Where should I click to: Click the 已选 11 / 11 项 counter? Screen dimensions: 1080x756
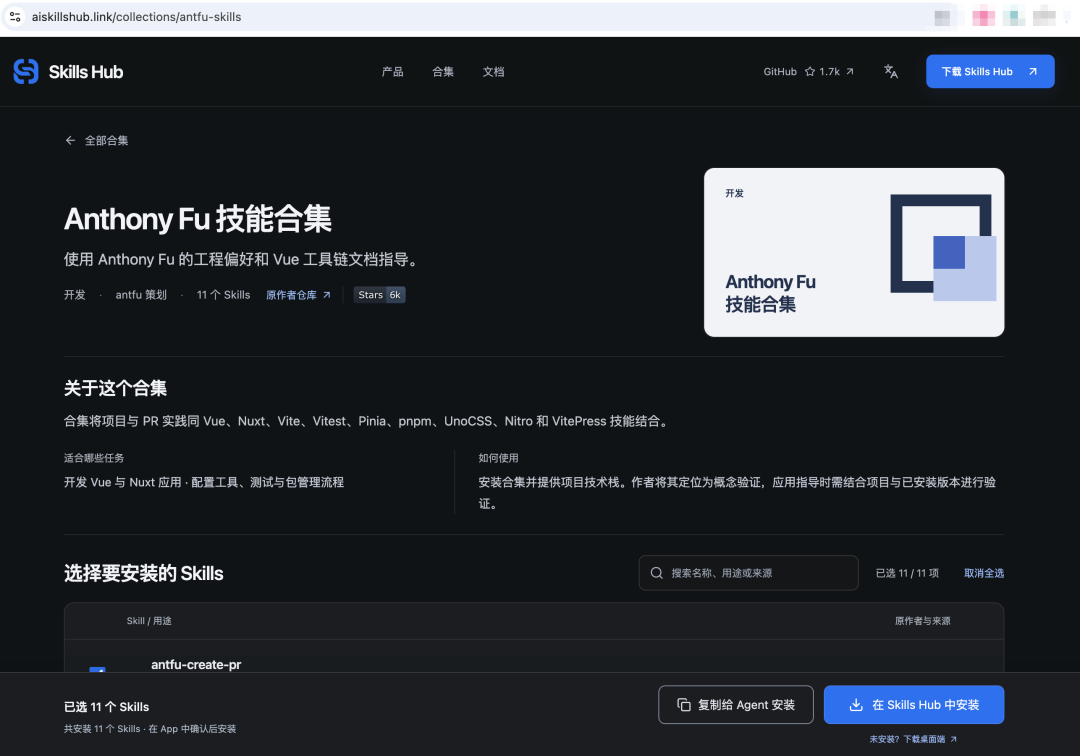[x=907, y=573]
